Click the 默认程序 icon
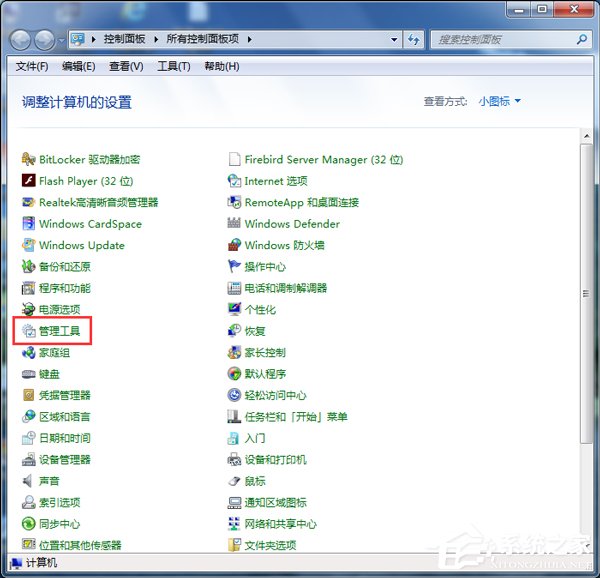Viewport: 600px width, 578px height. (235, 374)
